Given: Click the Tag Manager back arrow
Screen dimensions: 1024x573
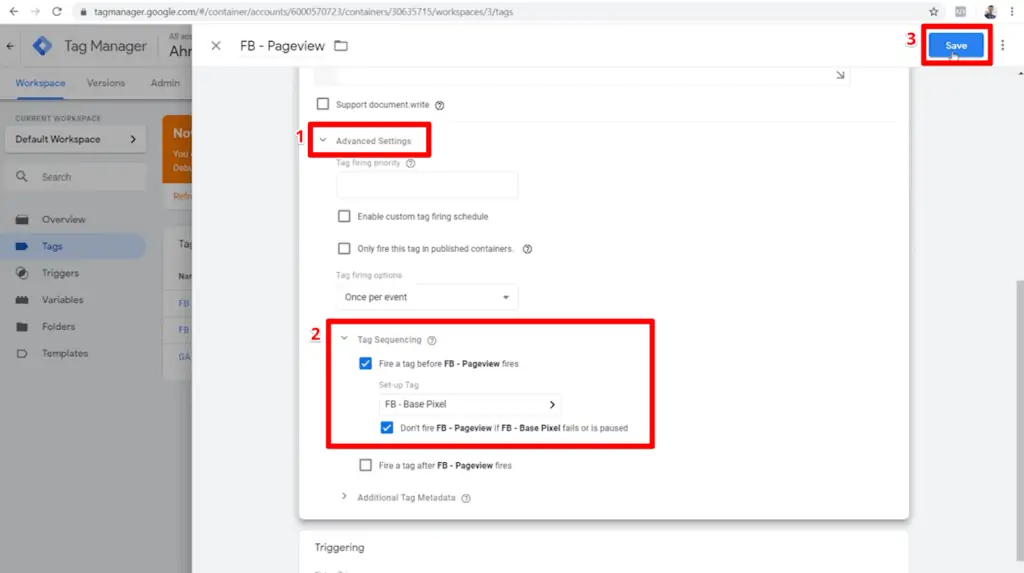Looking at the screenshot, I should tap(10, 46).
